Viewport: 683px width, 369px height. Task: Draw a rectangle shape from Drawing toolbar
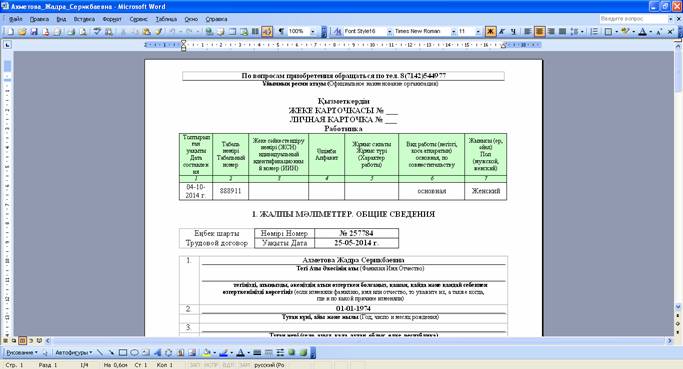(123, 352)
